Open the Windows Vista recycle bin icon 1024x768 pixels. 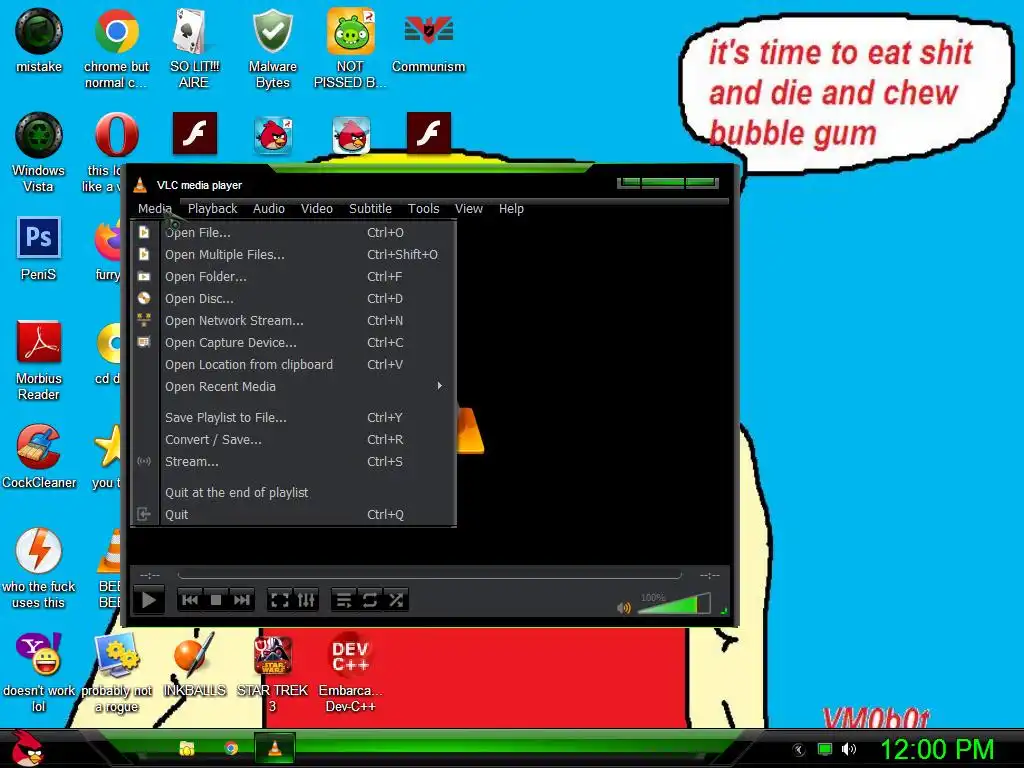pos(39,152)
